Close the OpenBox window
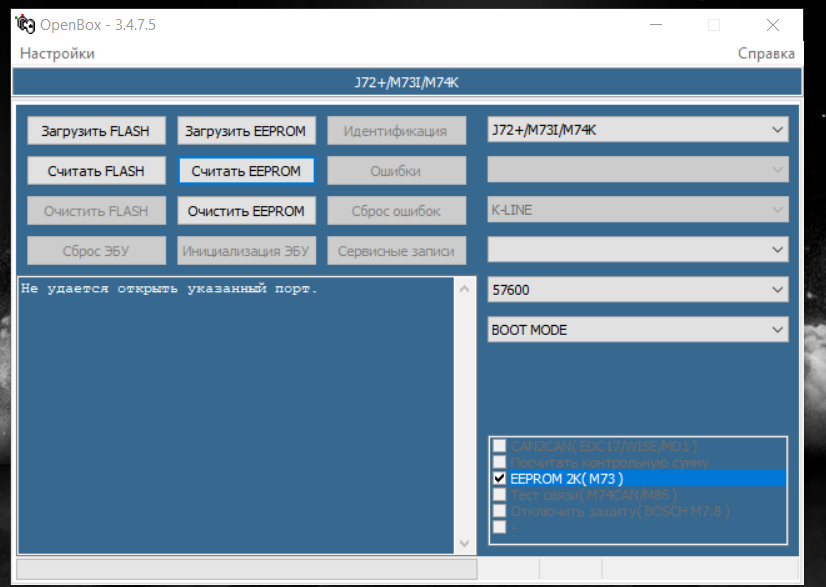 (772, 25)
